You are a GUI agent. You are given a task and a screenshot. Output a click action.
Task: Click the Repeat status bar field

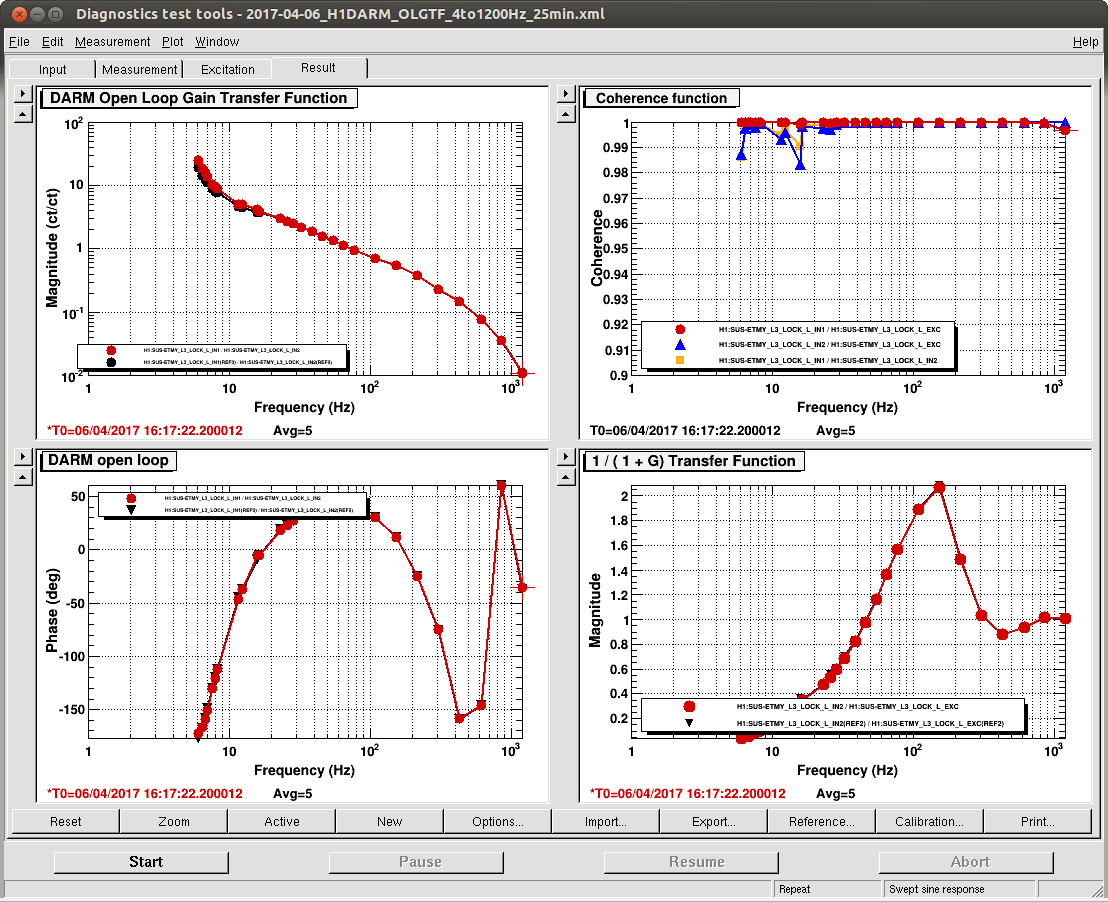(827, 889)
